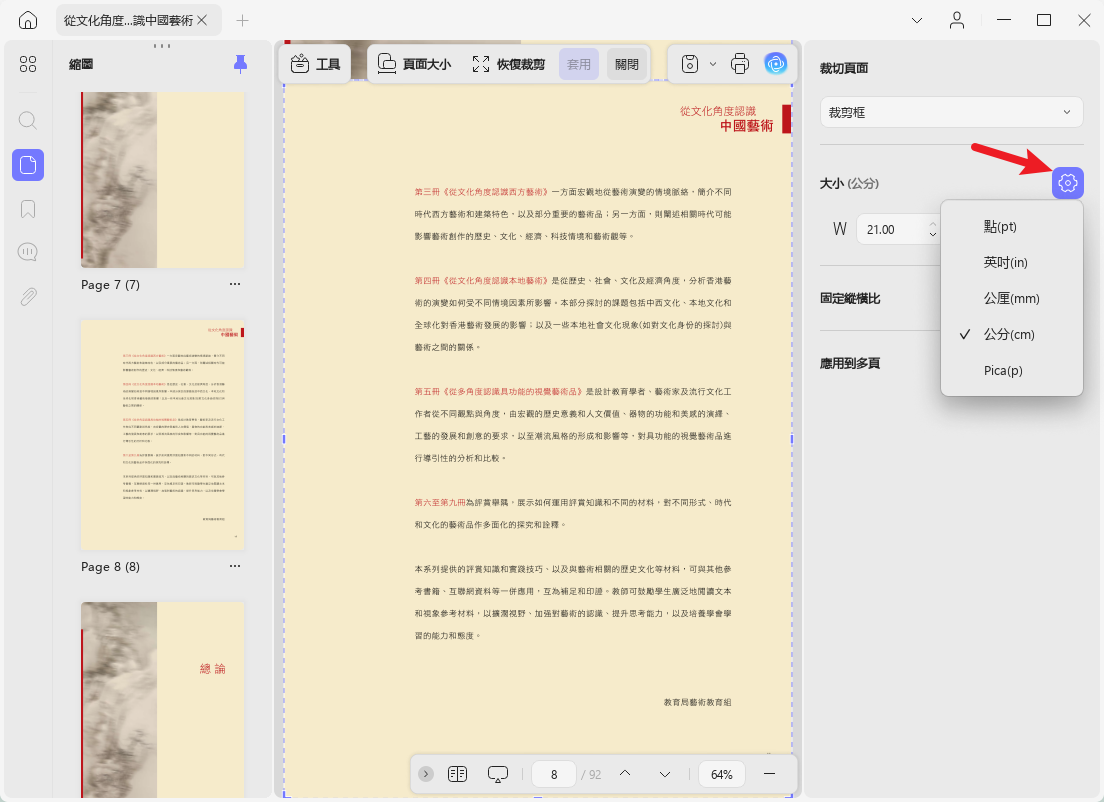This screenshot has width=1104, height=802.
Task: Unpin the thumbnail panel with pin icon
Action: point(240,64)
